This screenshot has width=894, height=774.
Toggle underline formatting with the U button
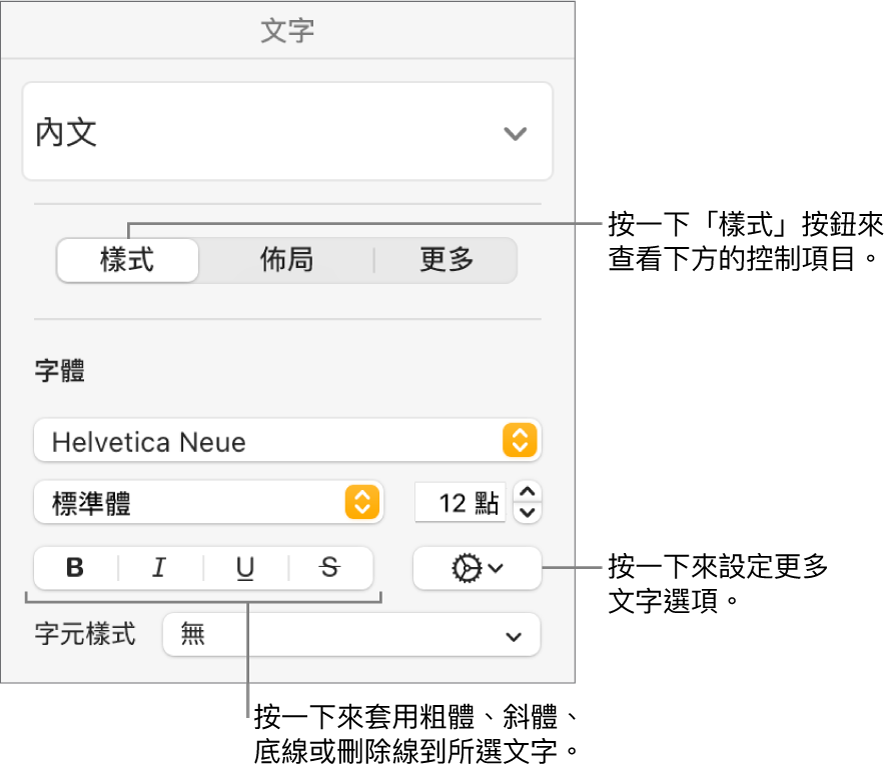tap(245, 568)
